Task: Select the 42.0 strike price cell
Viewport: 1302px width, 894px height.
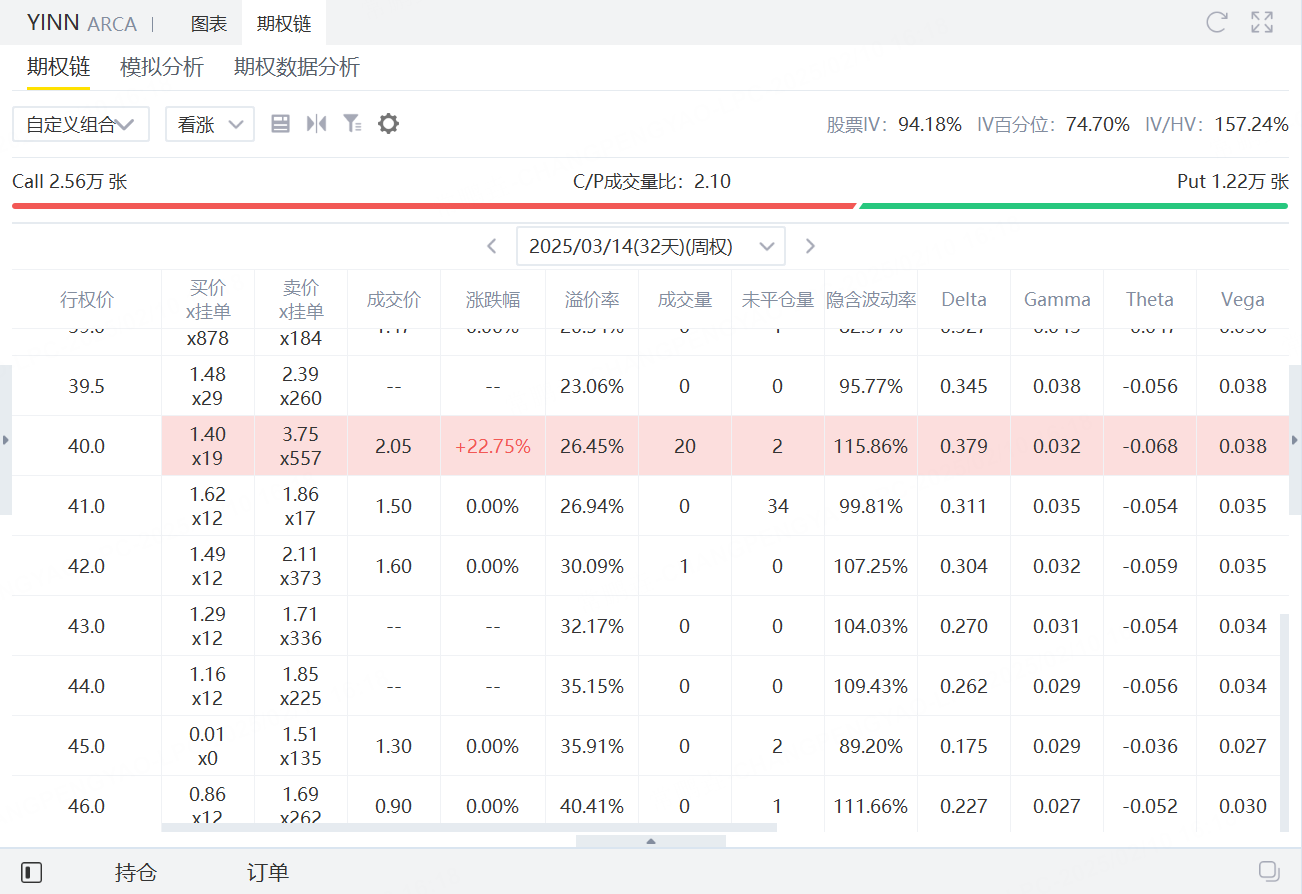Action: (87, 566)
